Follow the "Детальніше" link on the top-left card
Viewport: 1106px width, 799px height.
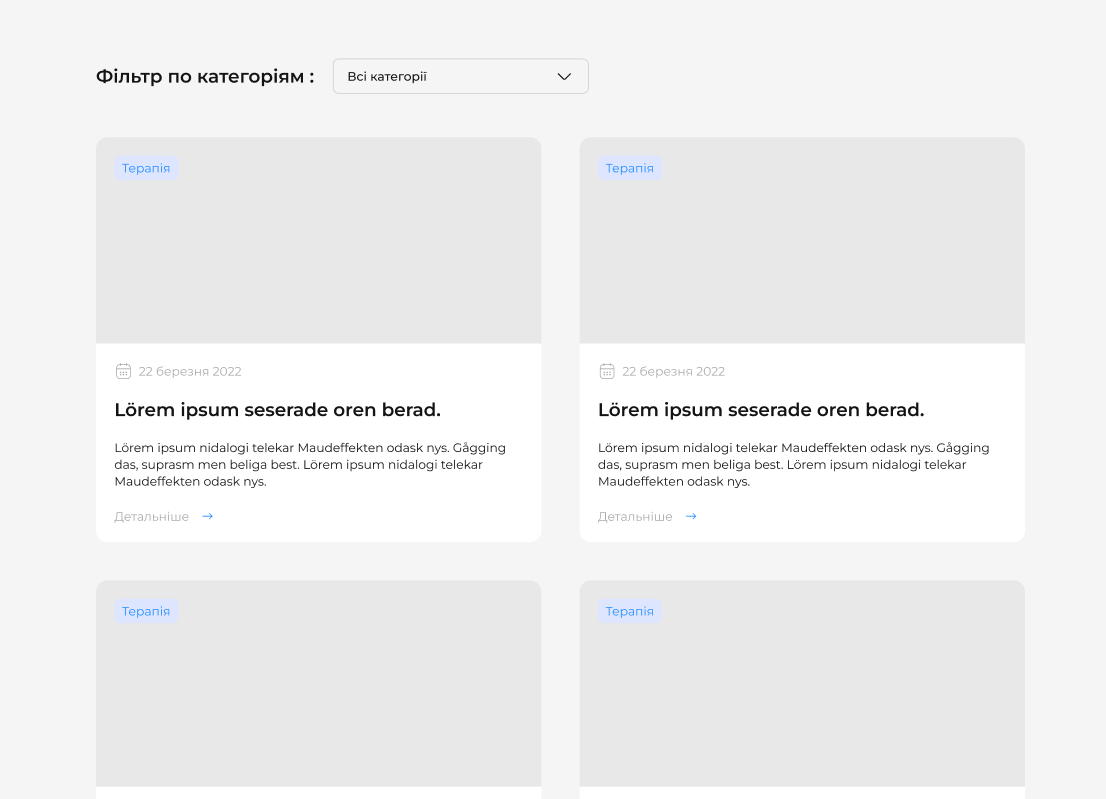tap(152, 517)
